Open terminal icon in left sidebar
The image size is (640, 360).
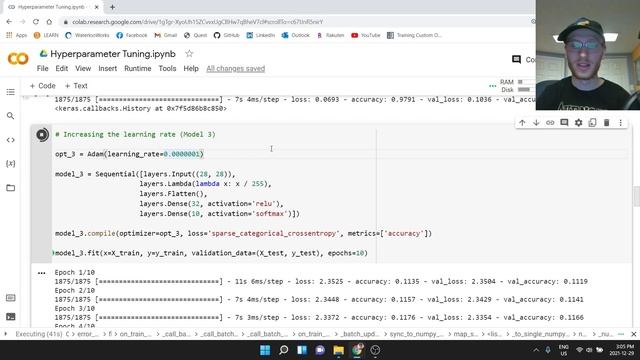coord(11,316)
